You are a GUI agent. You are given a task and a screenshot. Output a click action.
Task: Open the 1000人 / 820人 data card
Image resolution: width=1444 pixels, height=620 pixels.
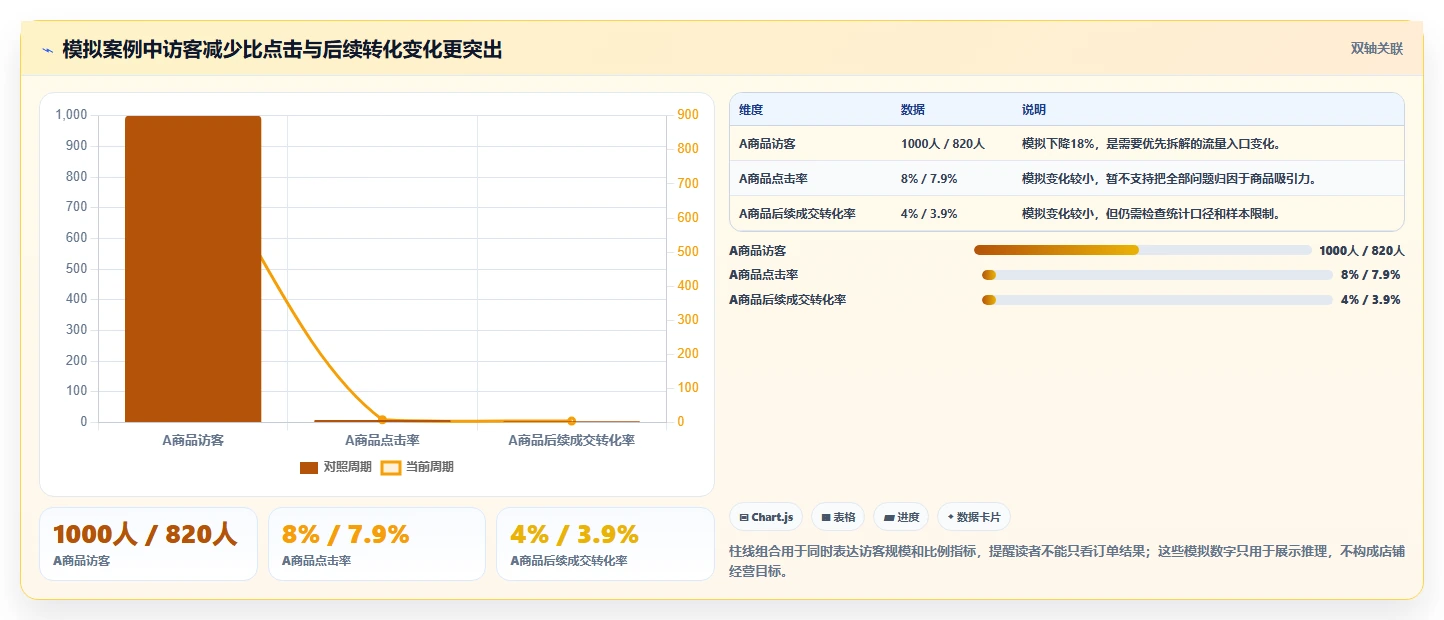(148, 544)
